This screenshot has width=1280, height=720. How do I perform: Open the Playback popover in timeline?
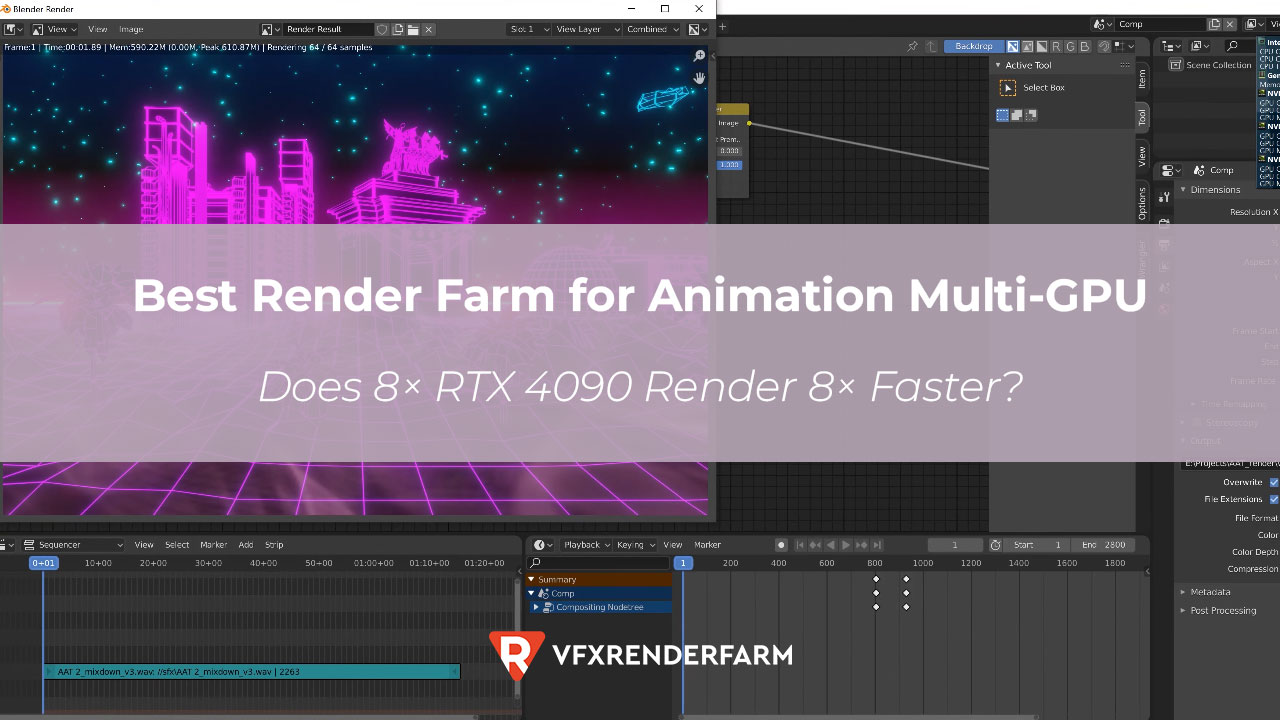585,545
